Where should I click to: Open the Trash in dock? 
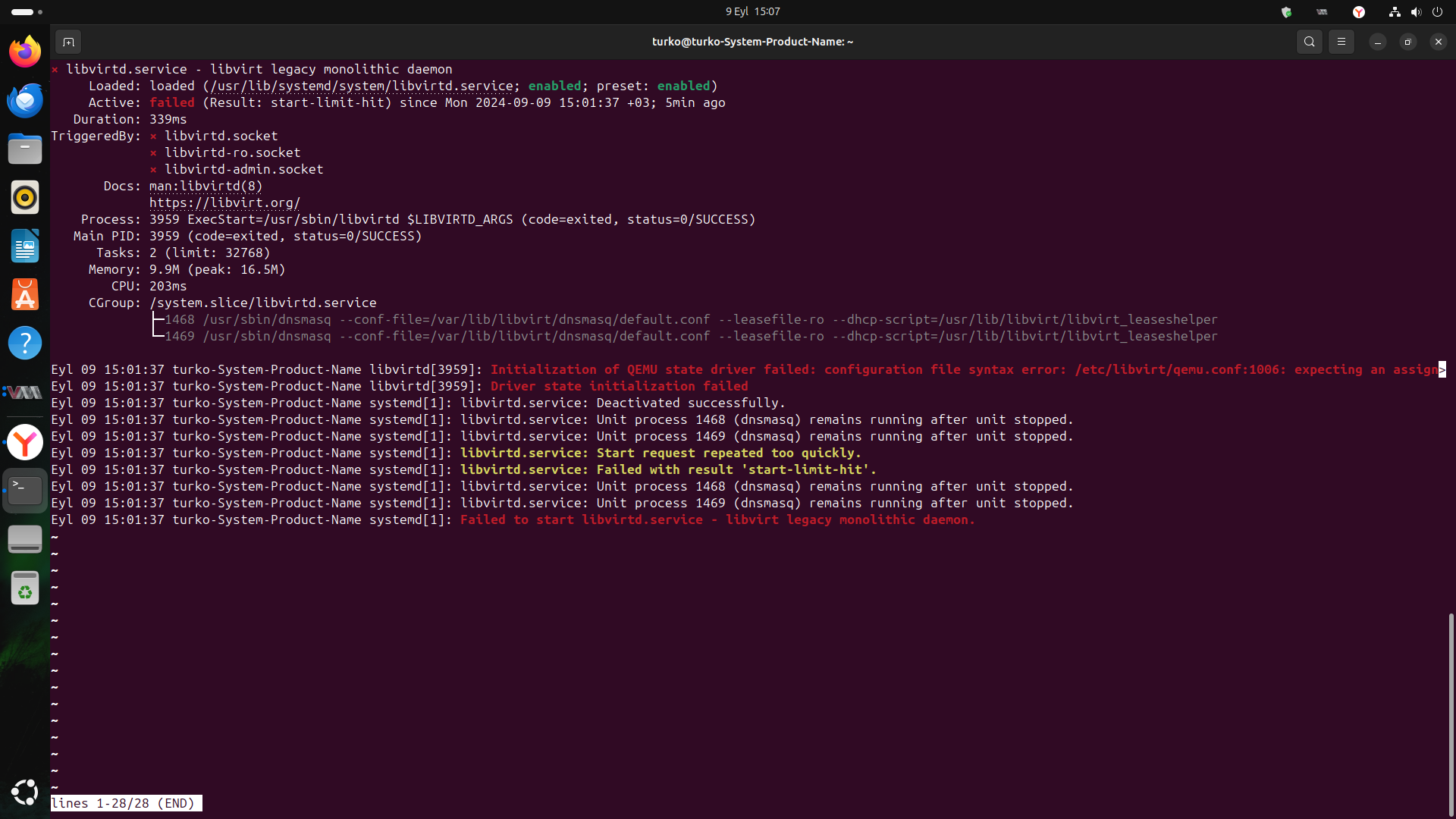point(25,588)
